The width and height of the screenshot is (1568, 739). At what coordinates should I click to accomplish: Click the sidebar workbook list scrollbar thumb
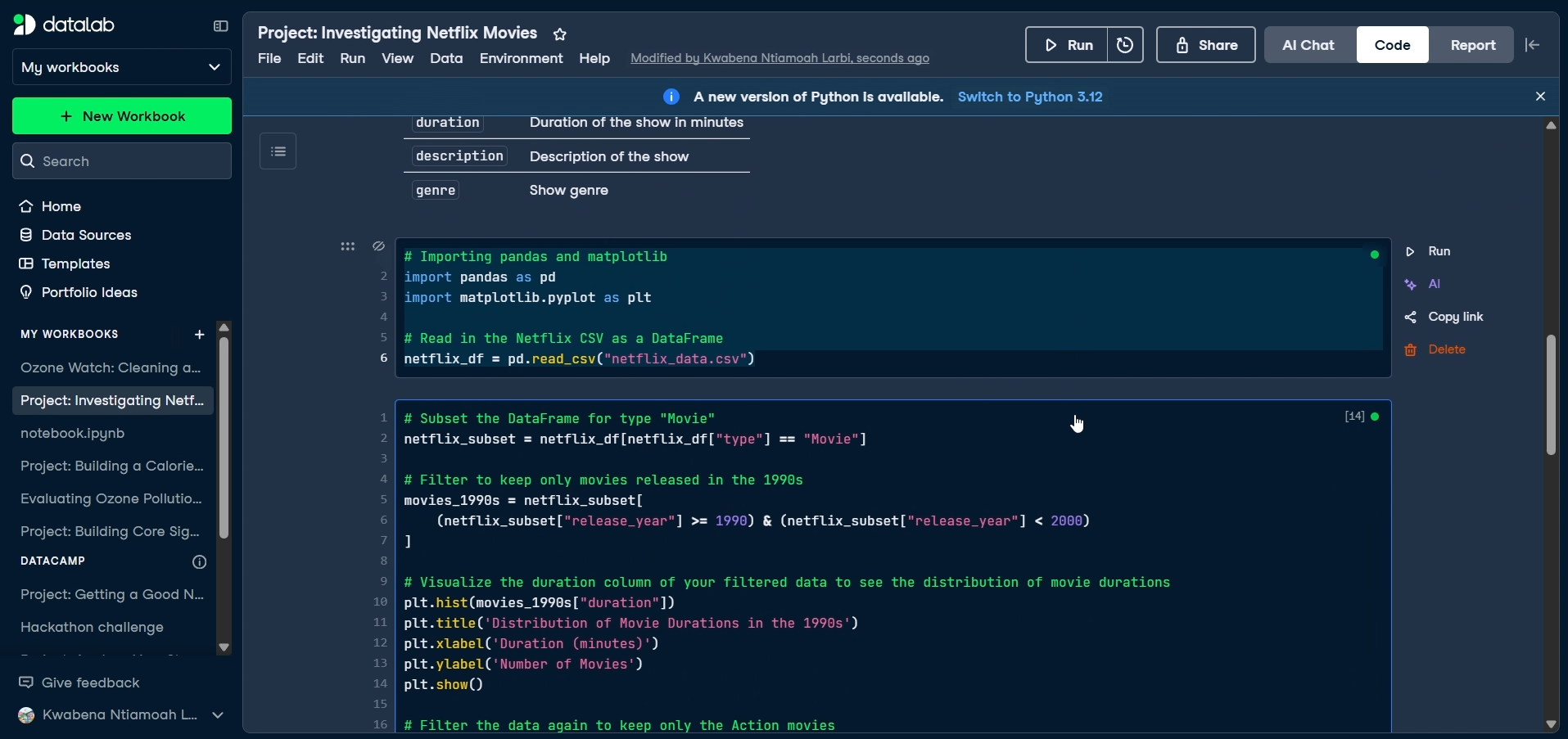coord(224,438)
